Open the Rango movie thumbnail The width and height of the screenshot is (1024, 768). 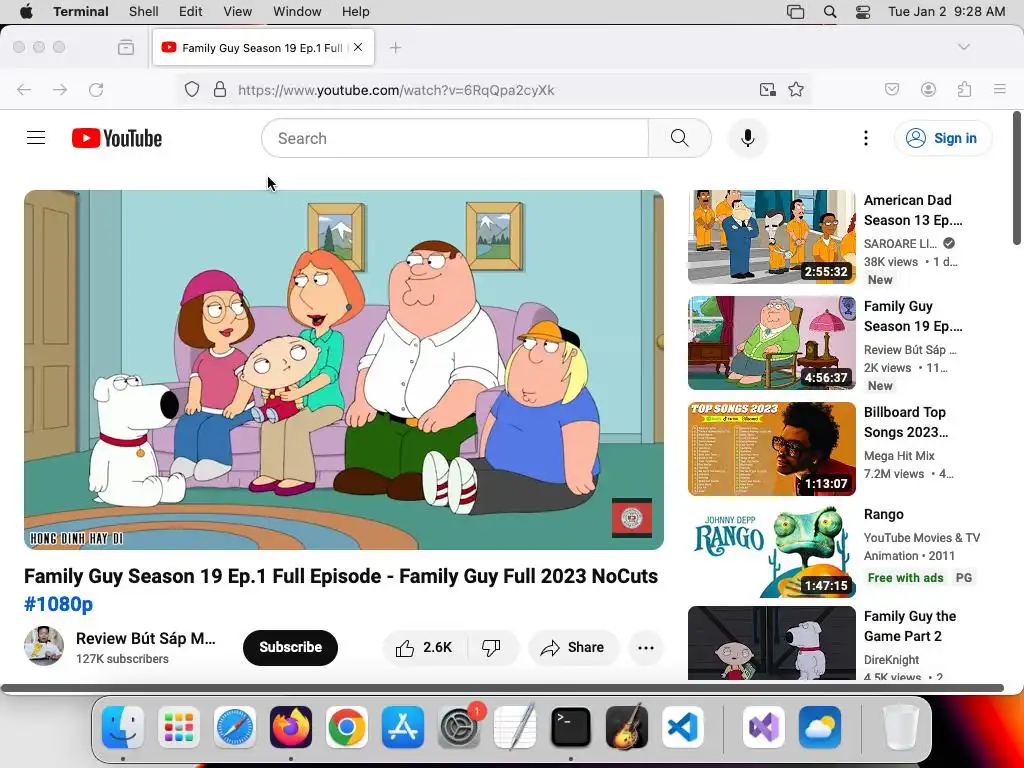[771, 551]
